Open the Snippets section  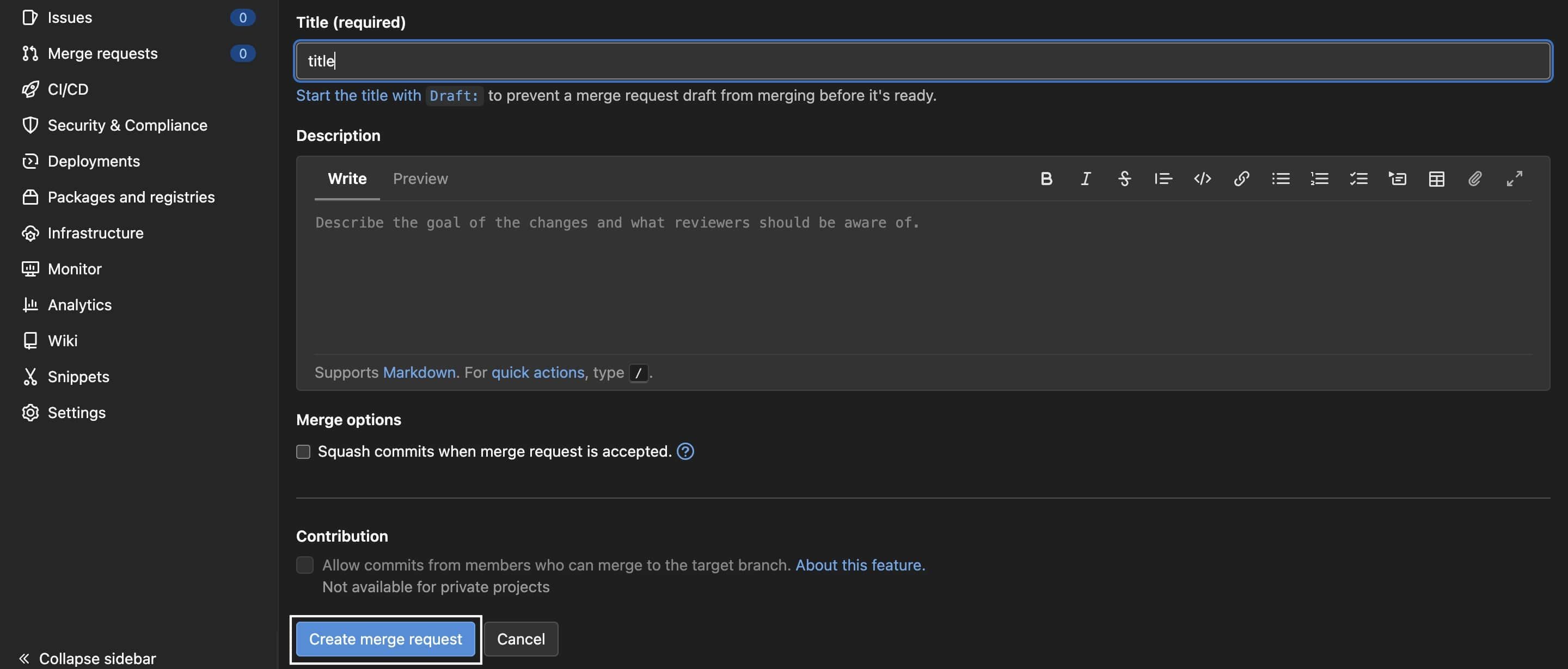point(78,376)
